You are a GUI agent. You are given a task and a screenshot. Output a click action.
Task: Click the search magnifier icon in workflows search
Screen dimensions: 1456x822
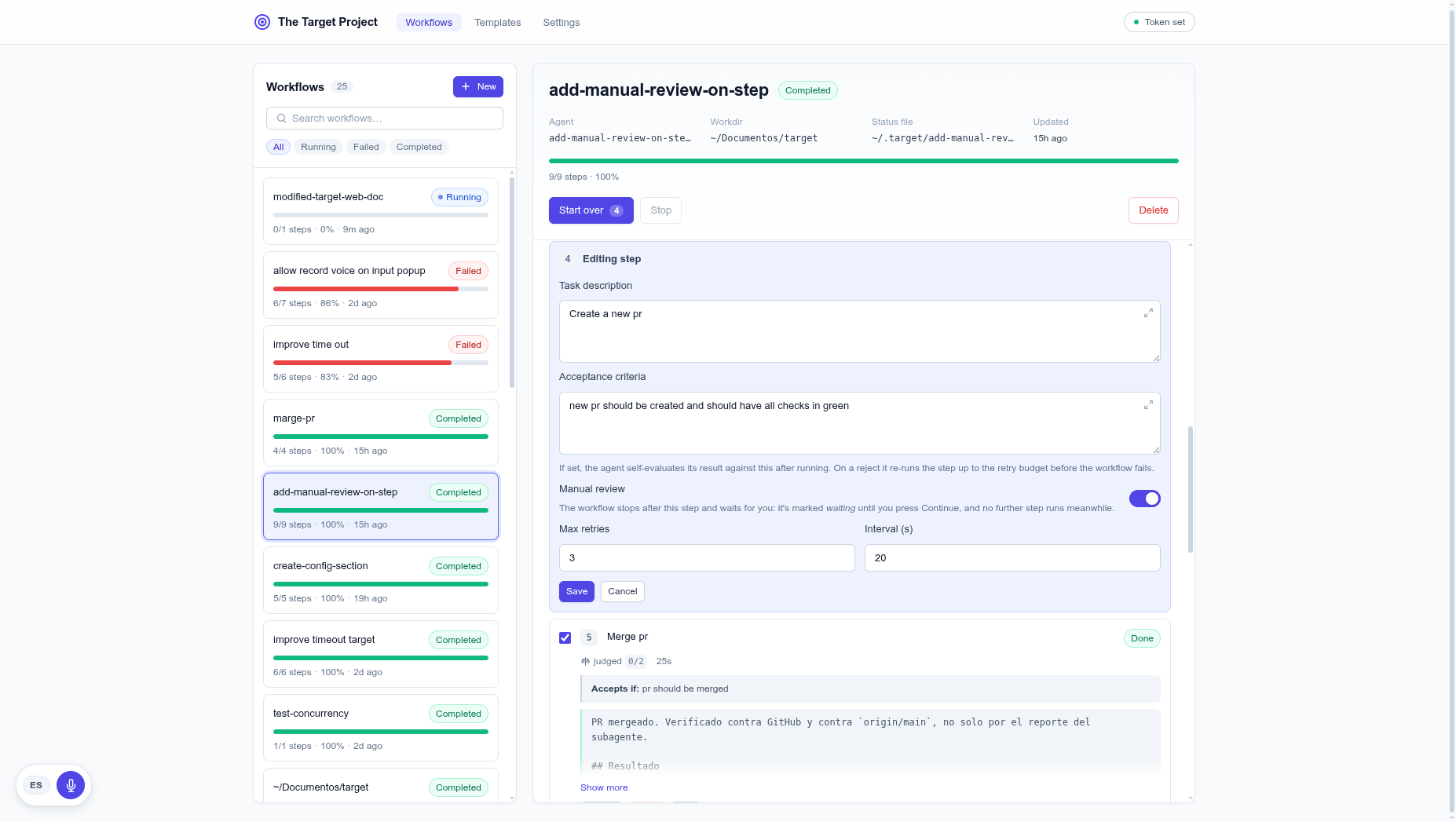point(281,119)
